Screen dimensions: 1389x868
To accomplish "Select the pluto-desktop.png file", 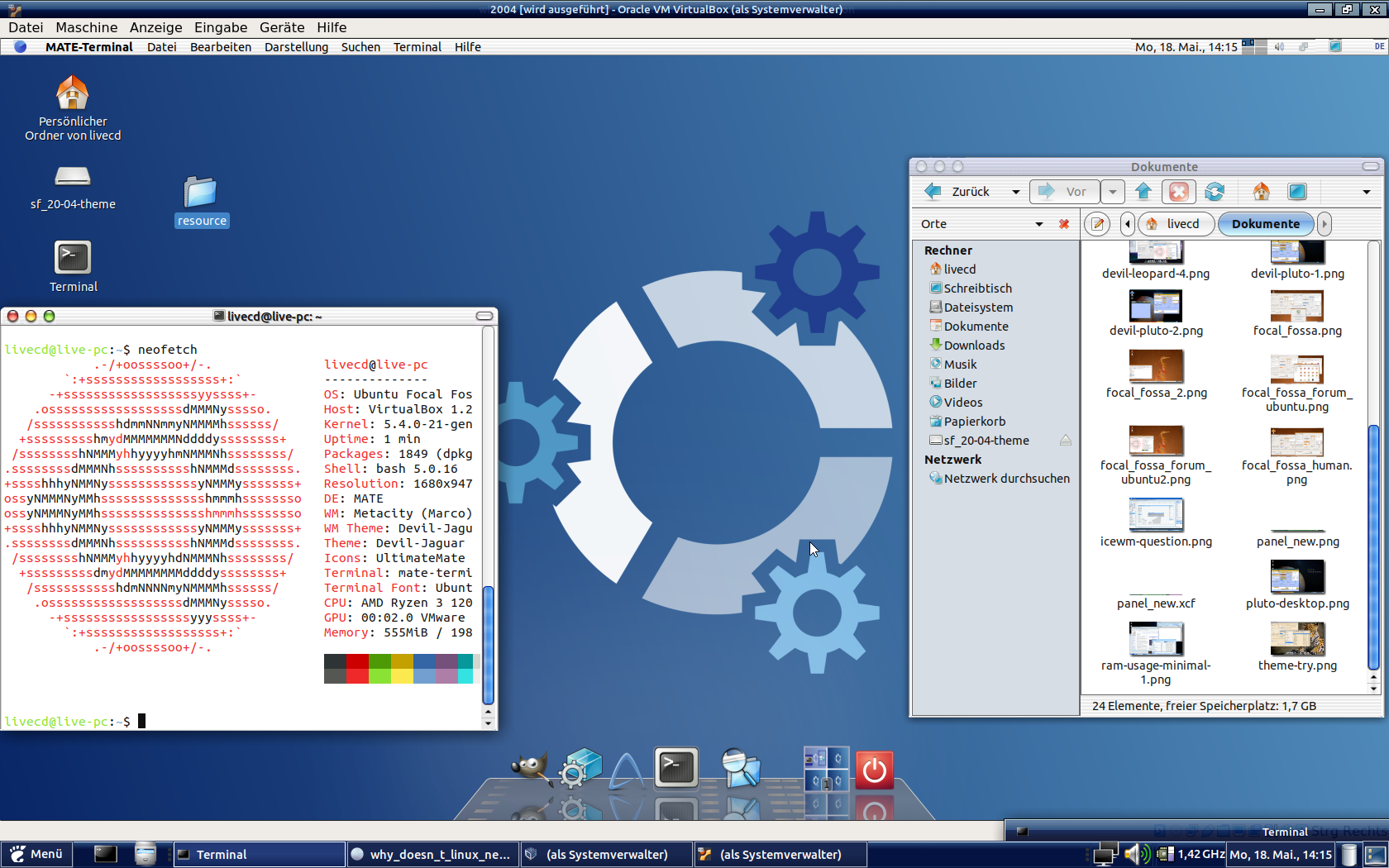I will pos(1297,585).
